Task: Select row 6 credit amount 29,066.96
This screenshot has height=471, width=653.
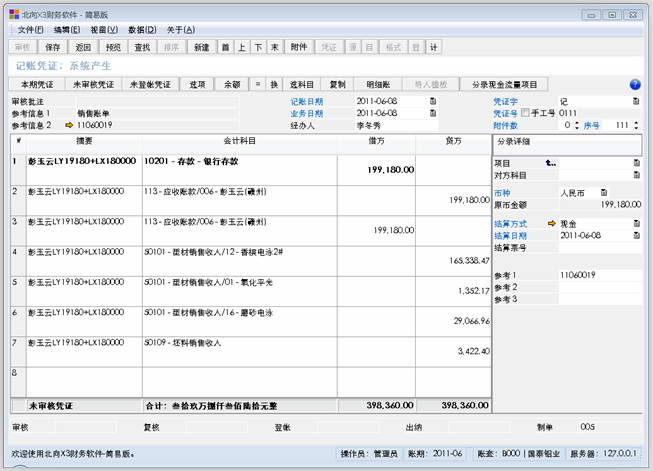Action: pyautogui.click(x=454, y=321)
